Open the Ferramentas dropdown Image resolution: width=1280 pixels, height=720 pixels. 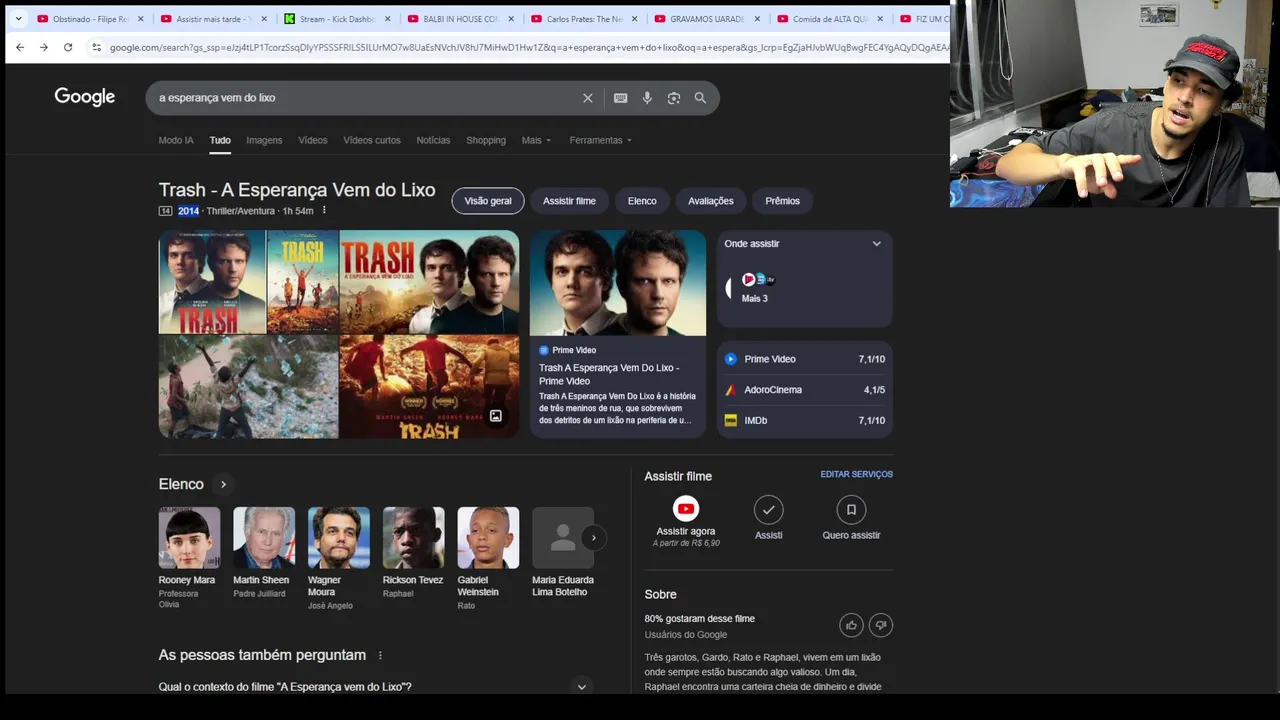pos(600,140)
